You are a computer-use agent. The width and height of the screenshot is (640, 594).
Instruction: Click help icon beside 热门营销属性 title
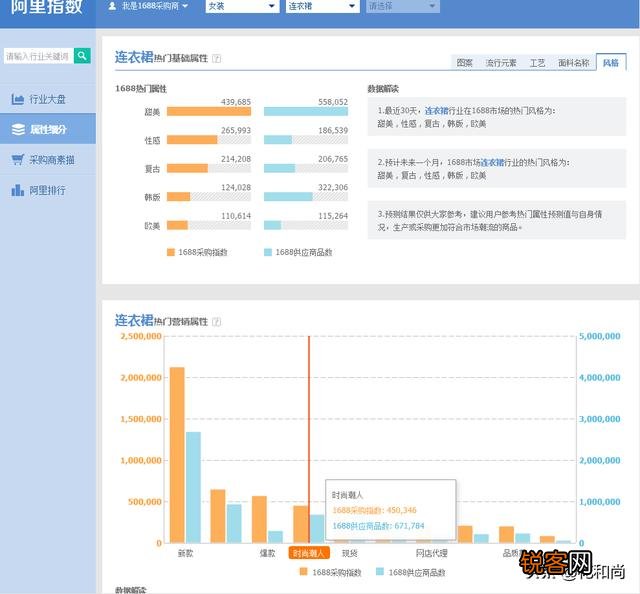[217, 322]
